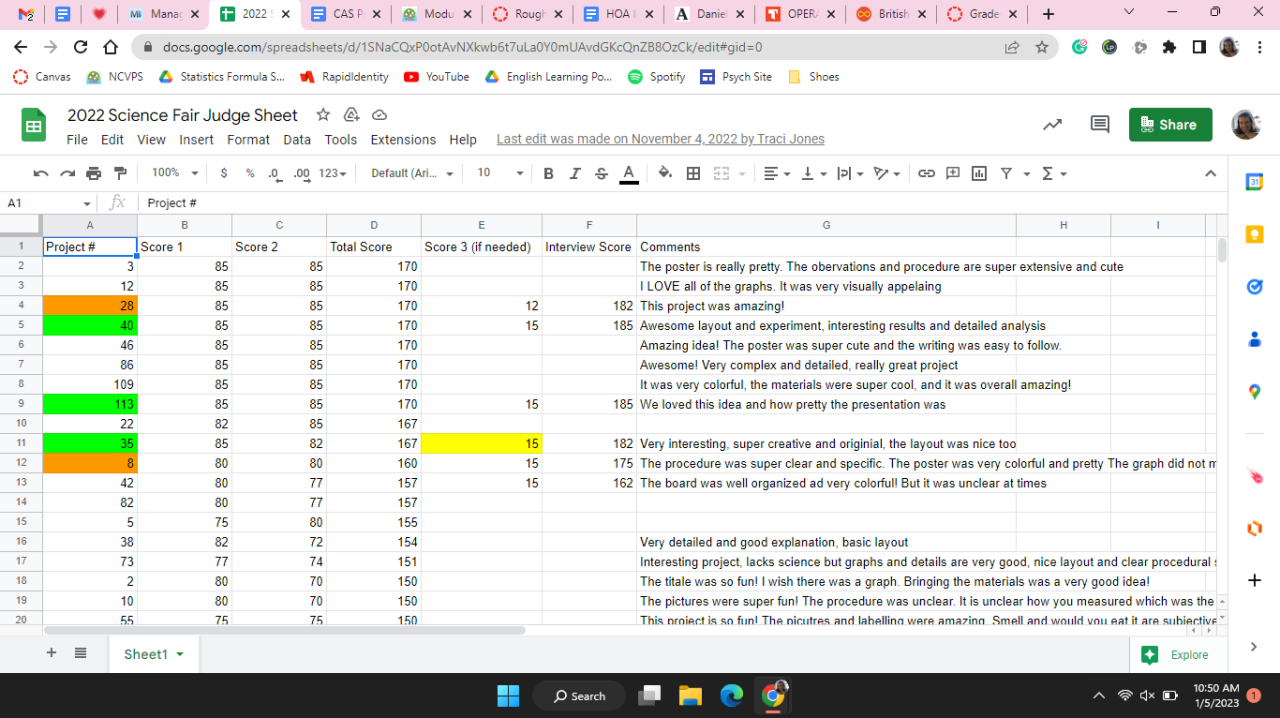1280x718 pixels.
Task: Select the Paint format tool
Action: (x=120, y=173)
